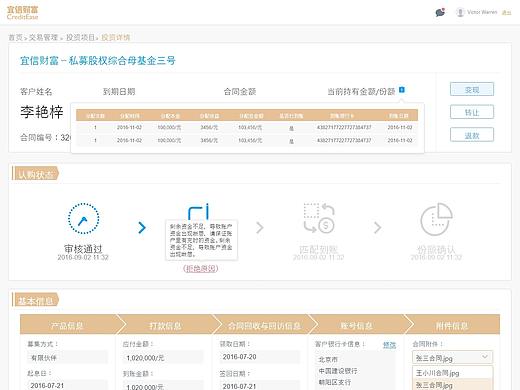520x390 pixels.
Task: Click the 退款 button
Action: pyautogui.click(x=472, y=135)
